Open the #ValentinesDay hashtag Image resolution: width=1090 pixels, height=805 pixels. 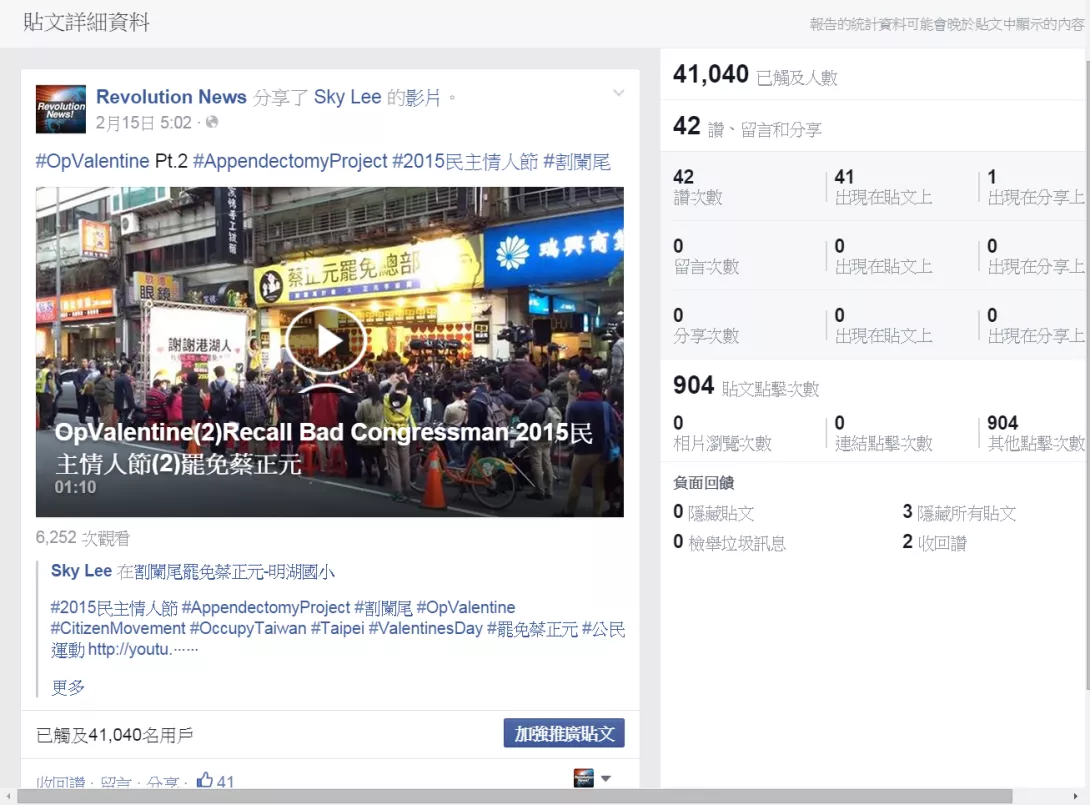point(425,628)
